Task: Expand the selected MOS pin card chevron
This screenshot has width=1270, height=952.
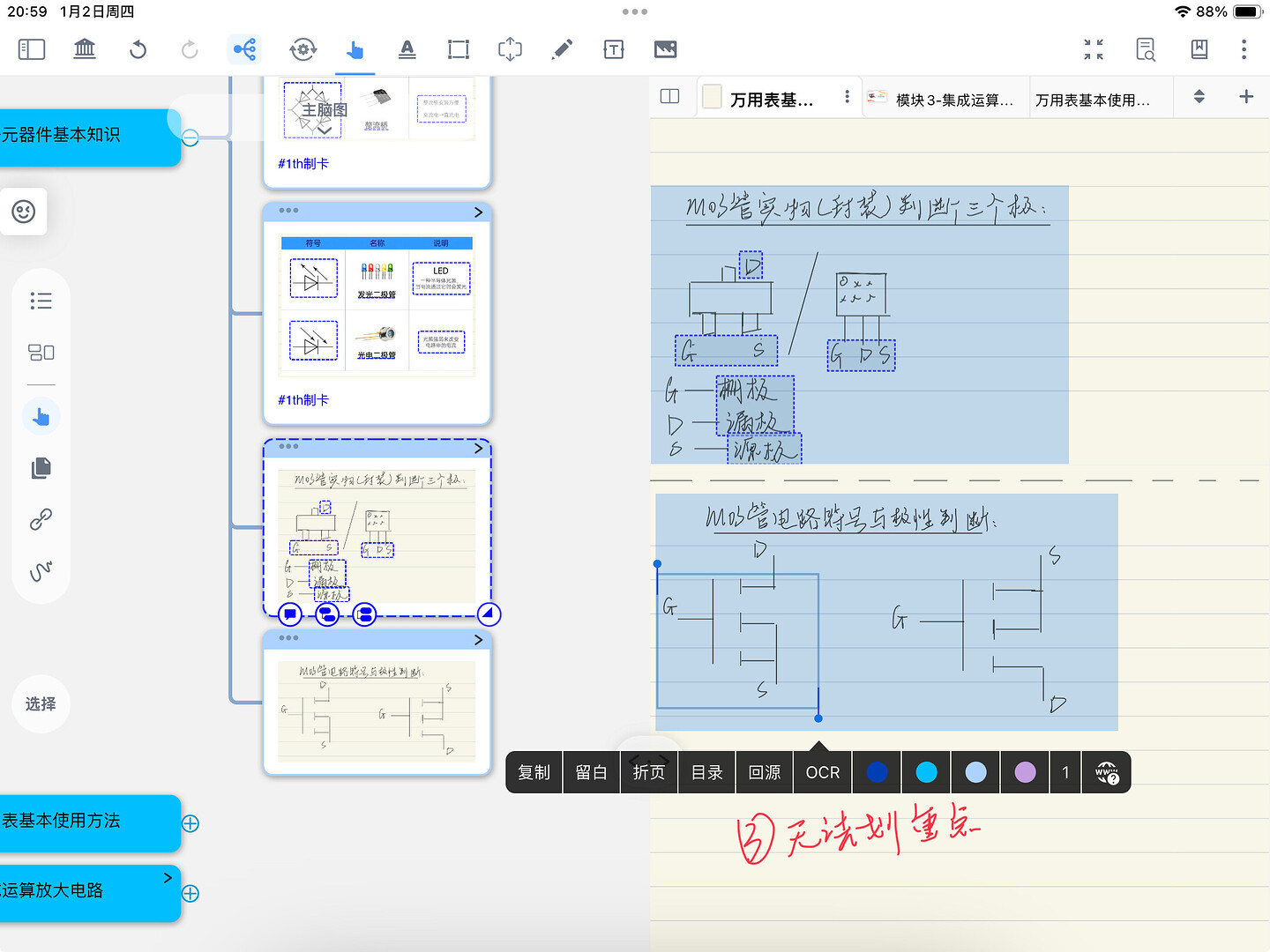Action: point(478,448)
